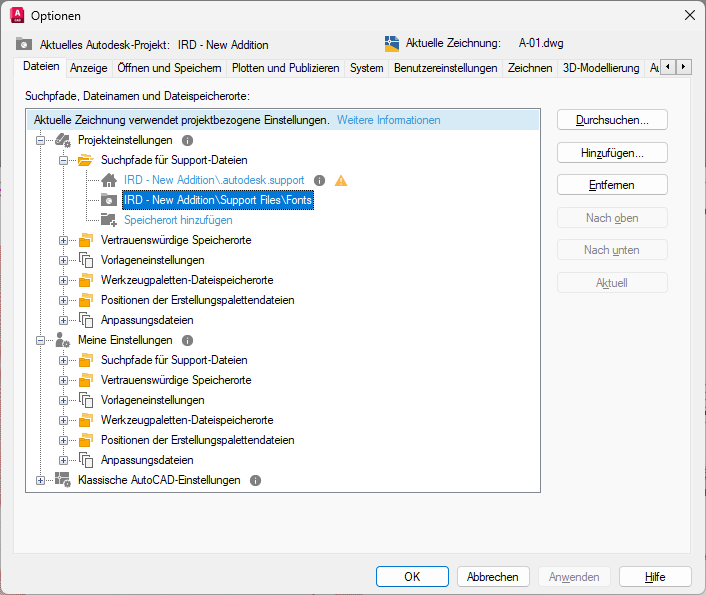Screen dimensions: 706x595
Task: Click the Entfernen button
Action: click(612, 185)
